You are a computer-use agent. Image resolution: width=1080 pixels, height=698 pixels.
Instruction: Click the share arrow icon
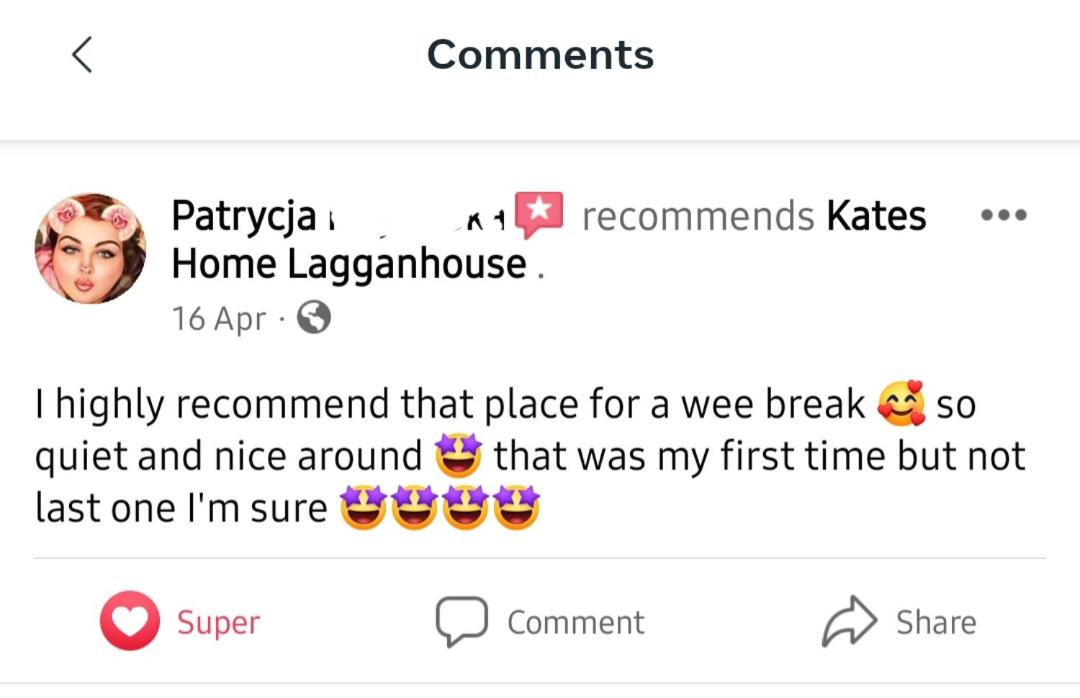point(849,621)
